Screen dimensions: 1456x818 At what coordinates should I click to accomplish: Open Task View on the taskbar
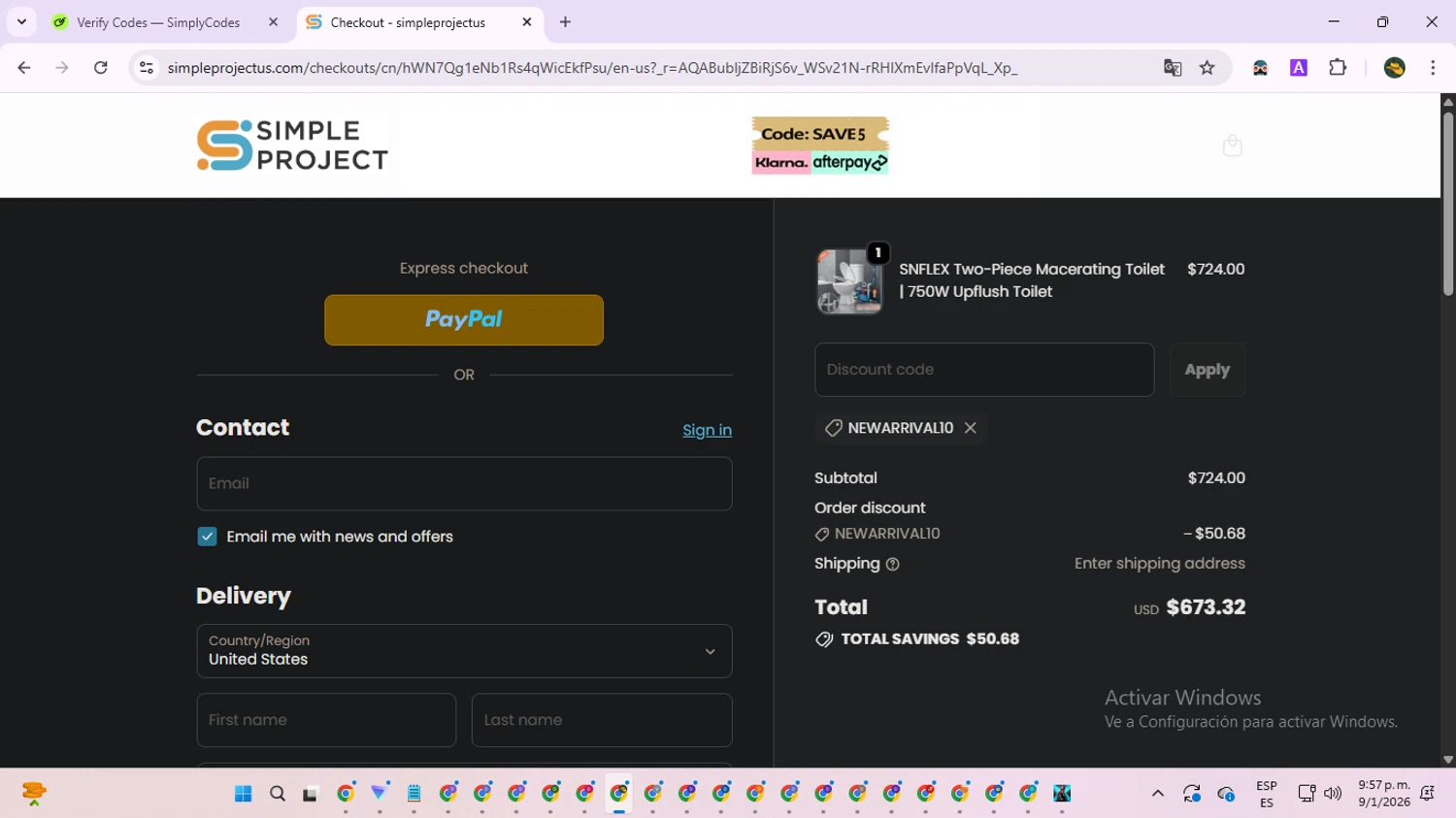pos(311,794)
